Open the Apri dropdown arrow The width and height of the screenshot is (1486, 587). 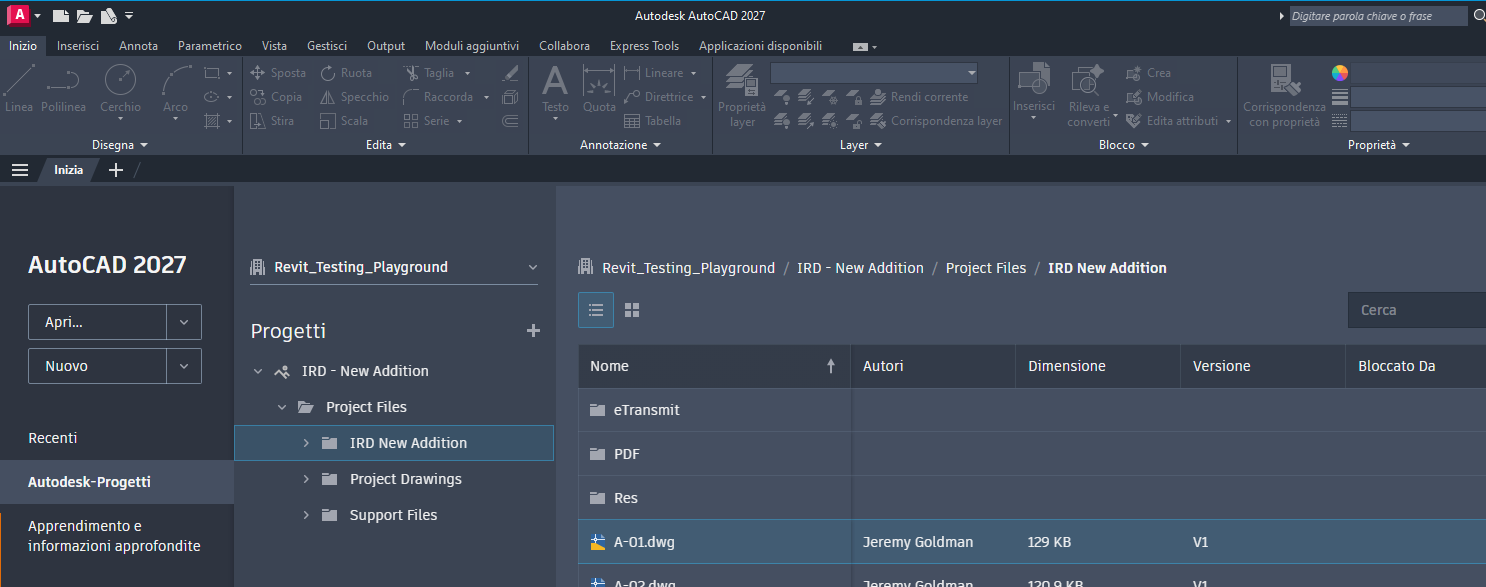click(184, 322)
